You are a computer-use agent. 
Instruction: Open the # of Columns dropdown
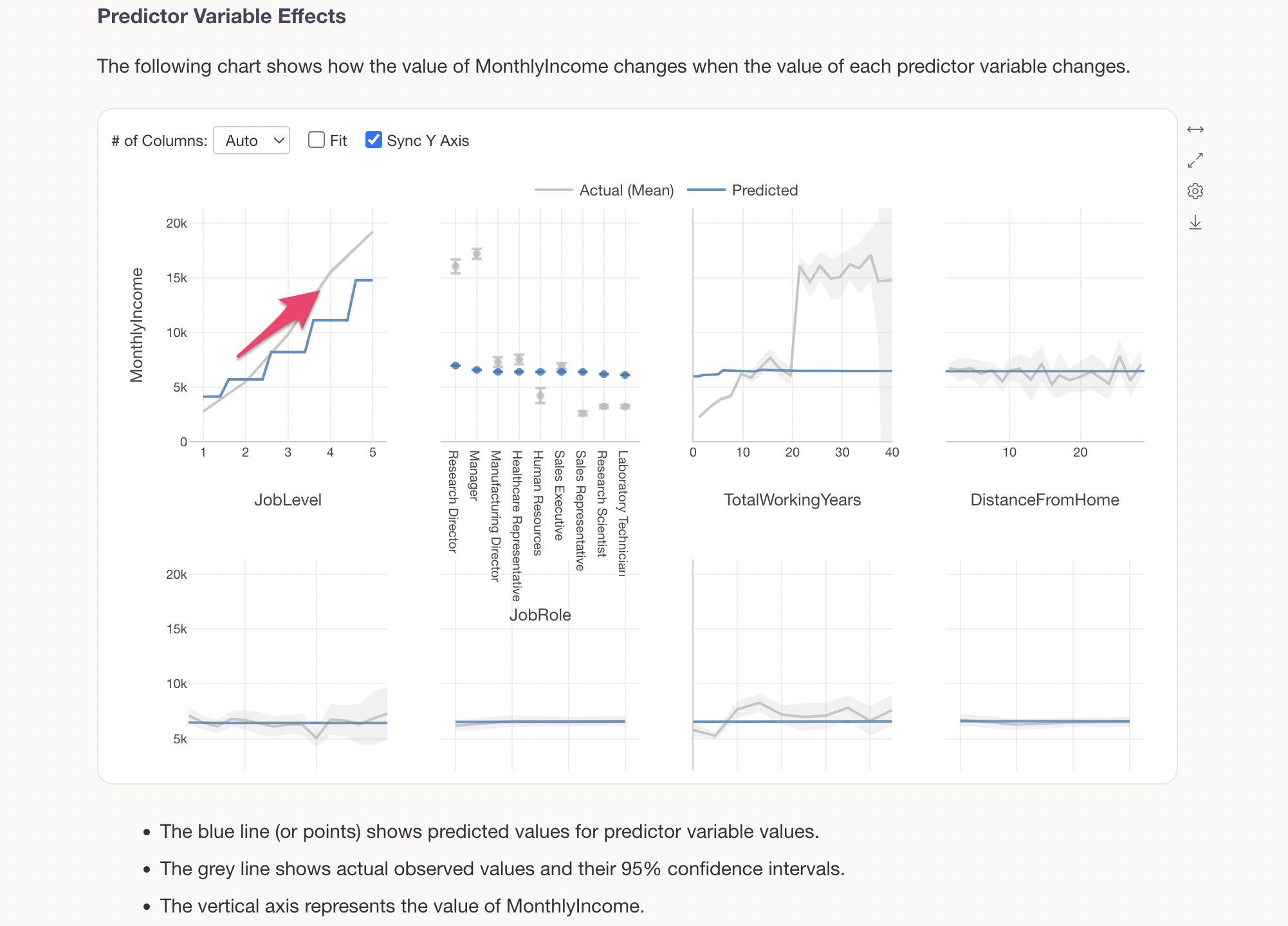(x=251, y=140)
